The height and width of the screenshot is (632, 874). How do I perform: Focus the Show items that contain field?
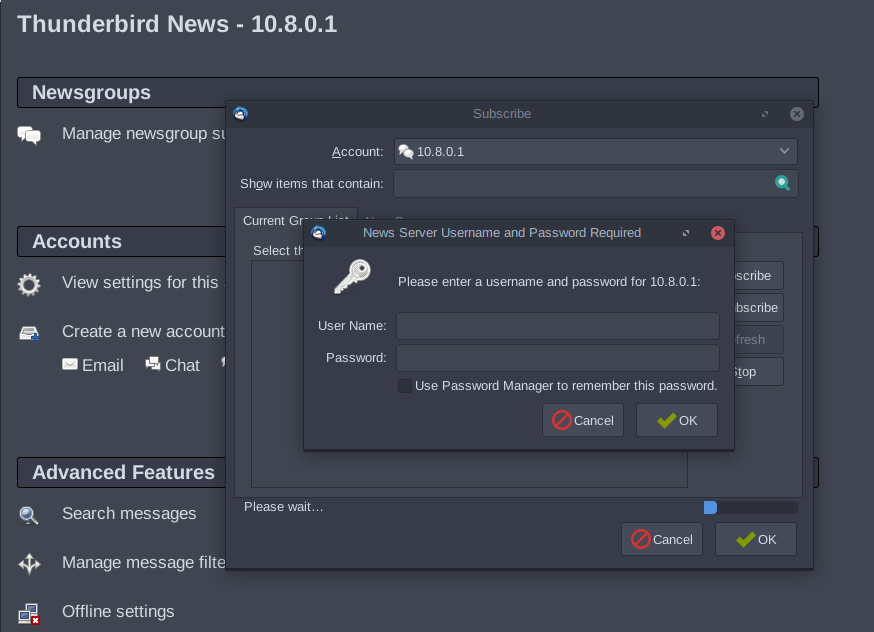click(595, 183)
